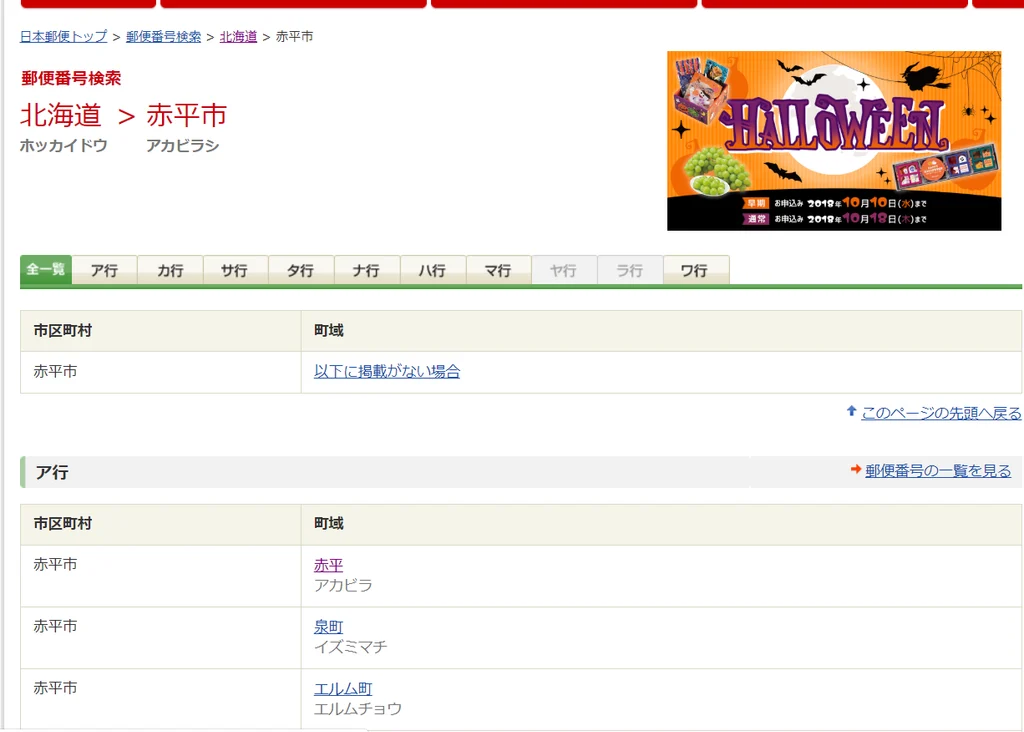Switch to the マ行 tab

click(498, 270)
